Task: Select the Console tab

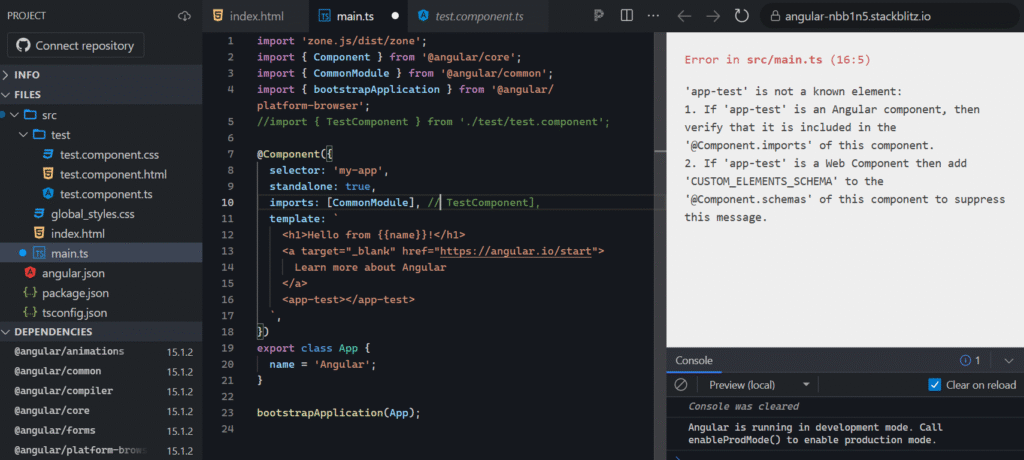Action: (x=694, y=361)
